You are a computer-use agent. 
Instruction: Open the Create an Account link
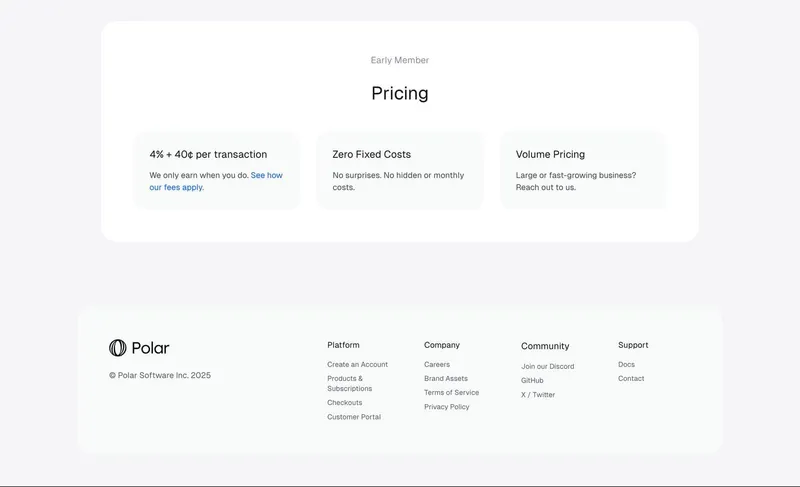tap(357, 365)
